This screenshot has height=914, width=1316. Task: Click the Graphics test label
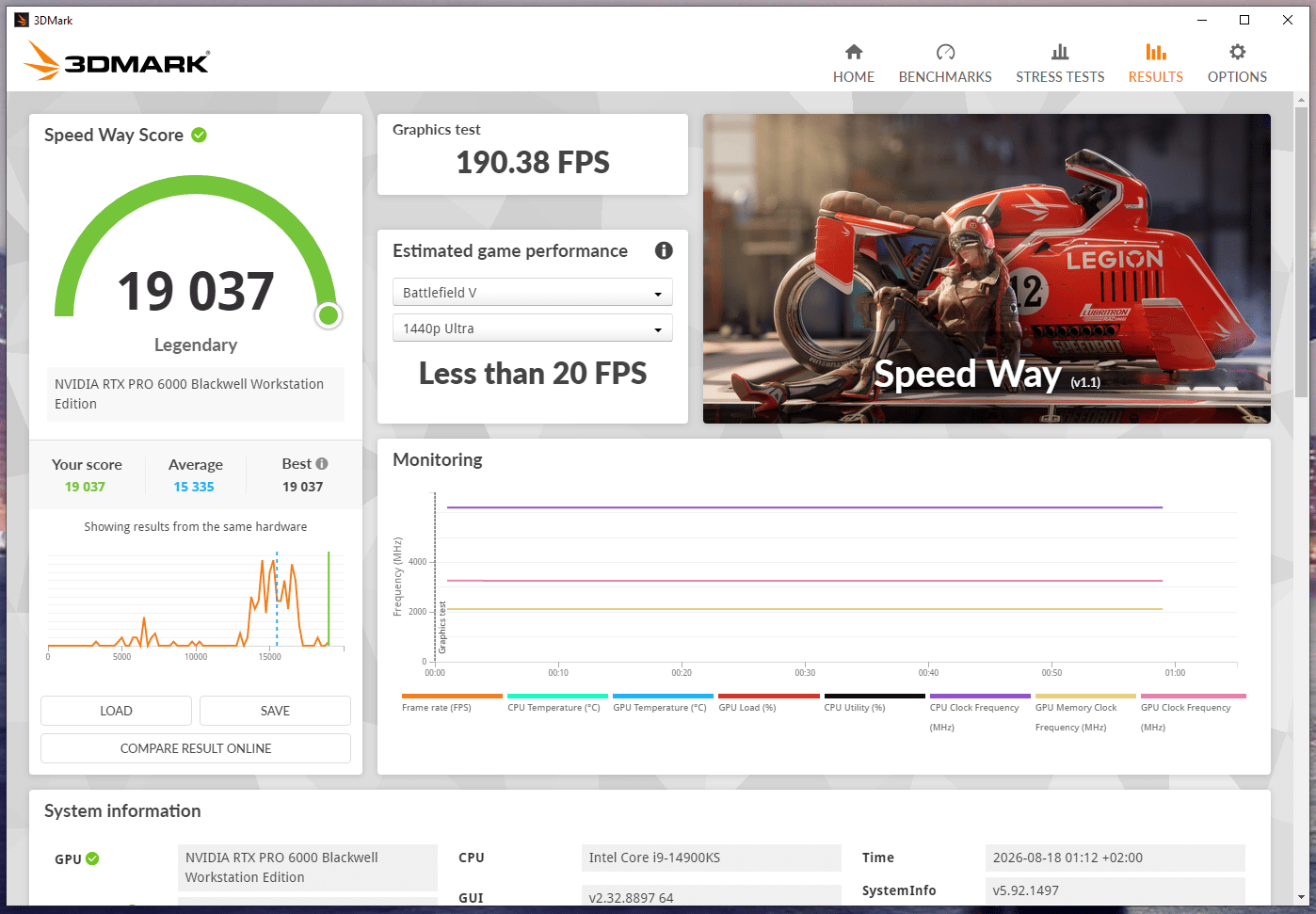point(437,130)
